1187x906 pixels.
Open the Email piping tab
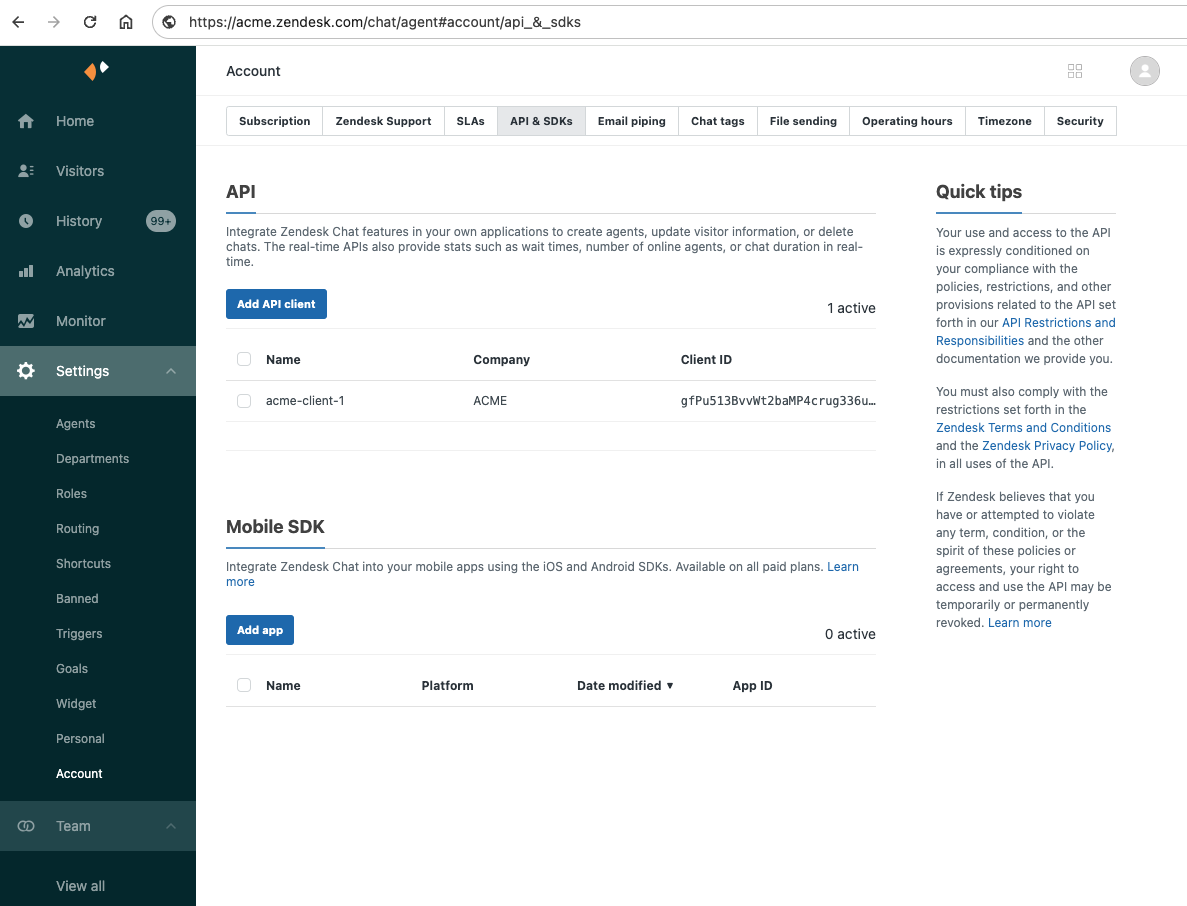click(x=631, y=121)
